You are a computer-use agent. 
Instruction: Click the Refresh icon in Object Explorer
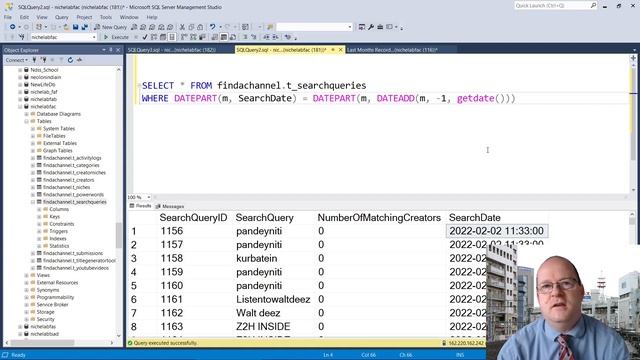coord(70,60)
